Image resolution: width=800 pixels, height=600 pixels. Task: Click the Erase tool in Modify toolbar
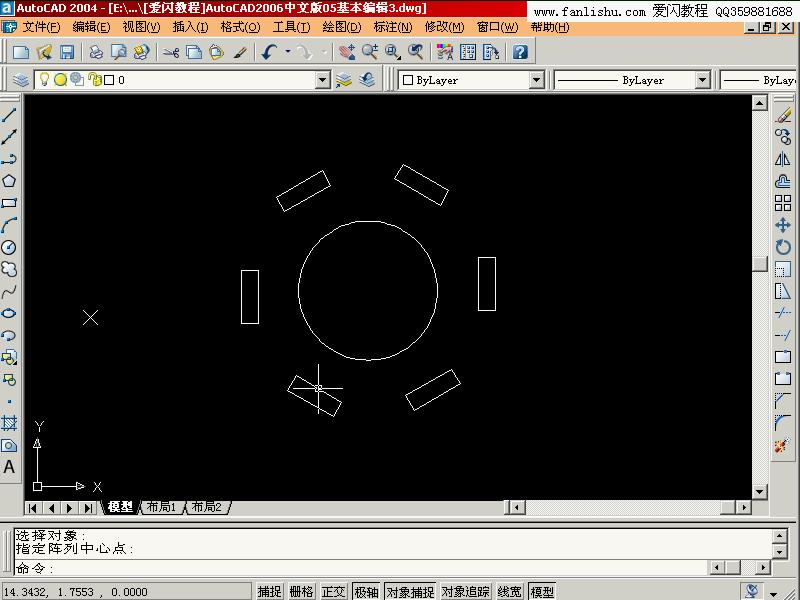783,115
